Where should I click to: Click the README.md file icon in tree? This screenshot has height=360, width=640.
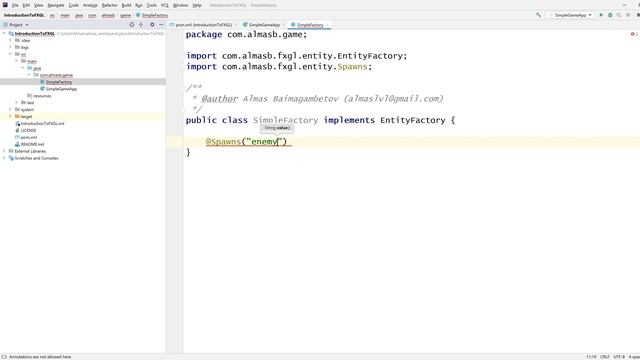(17, 144)
